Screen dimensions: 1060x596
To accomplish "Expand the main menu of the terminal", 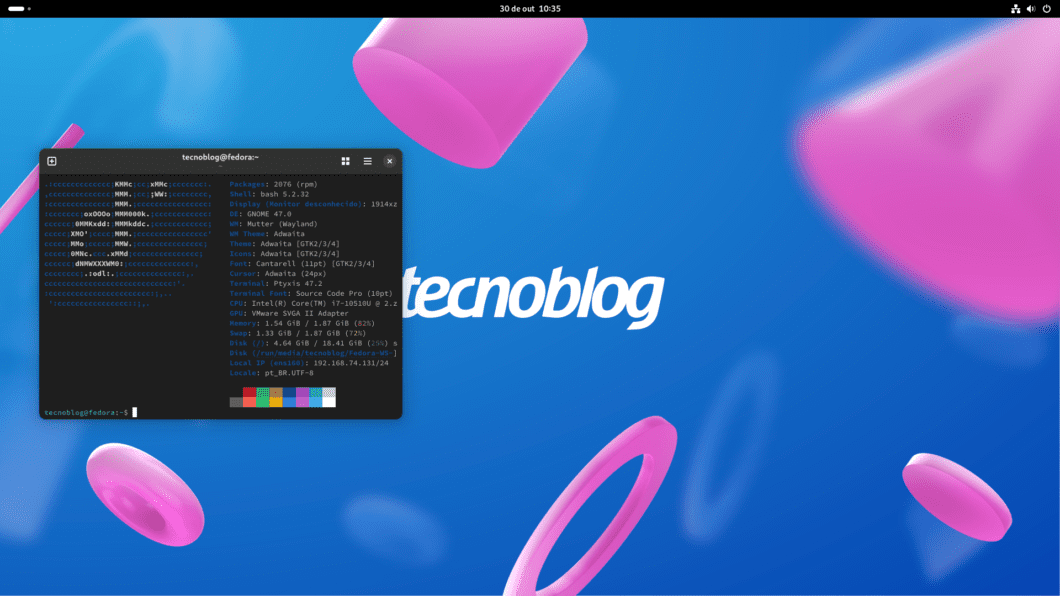I will point(367,161).
